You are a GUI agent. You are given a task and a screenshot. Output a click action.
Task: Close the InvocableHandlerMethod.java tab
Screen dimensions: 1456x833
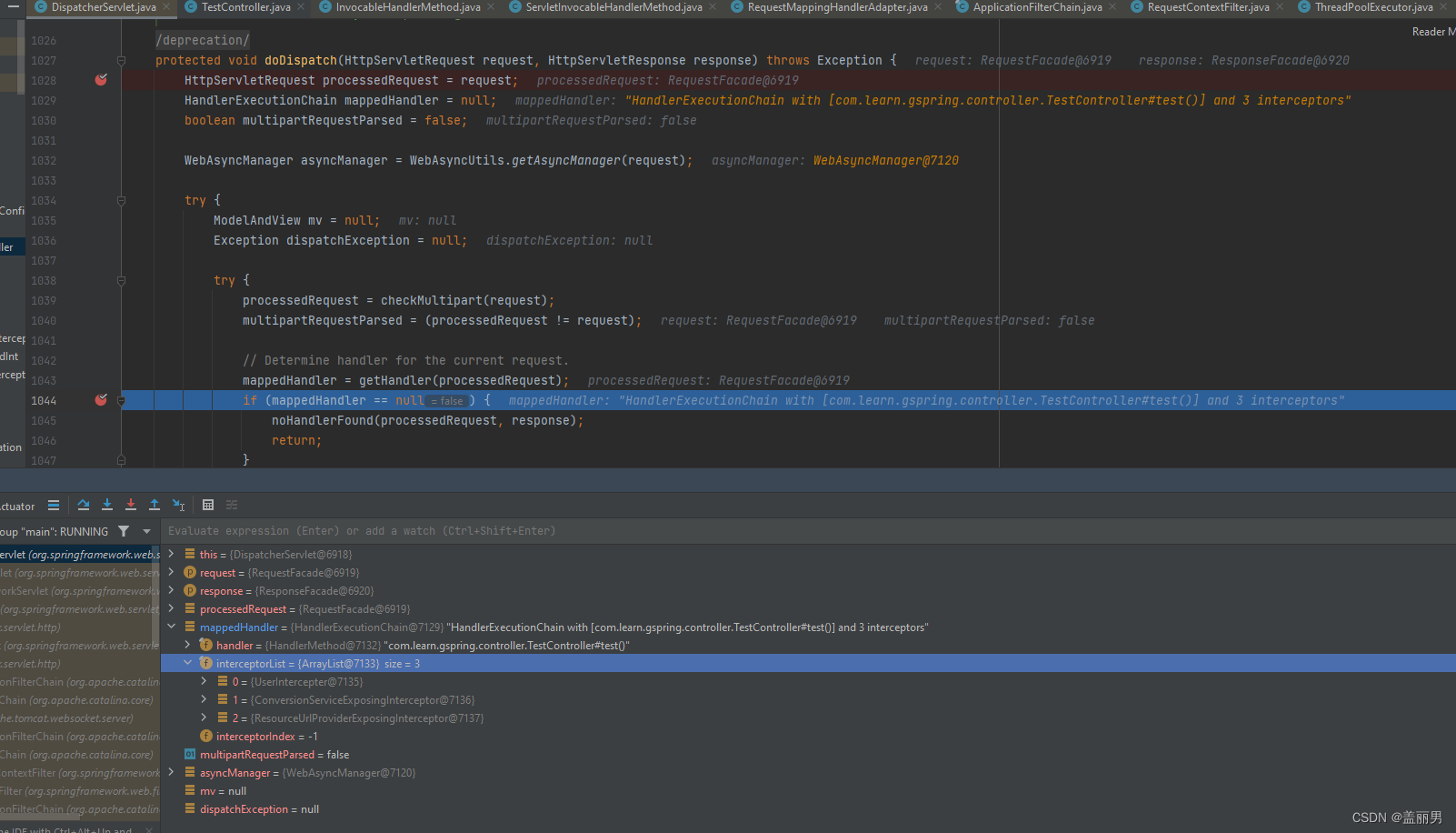tap(492, 7)
